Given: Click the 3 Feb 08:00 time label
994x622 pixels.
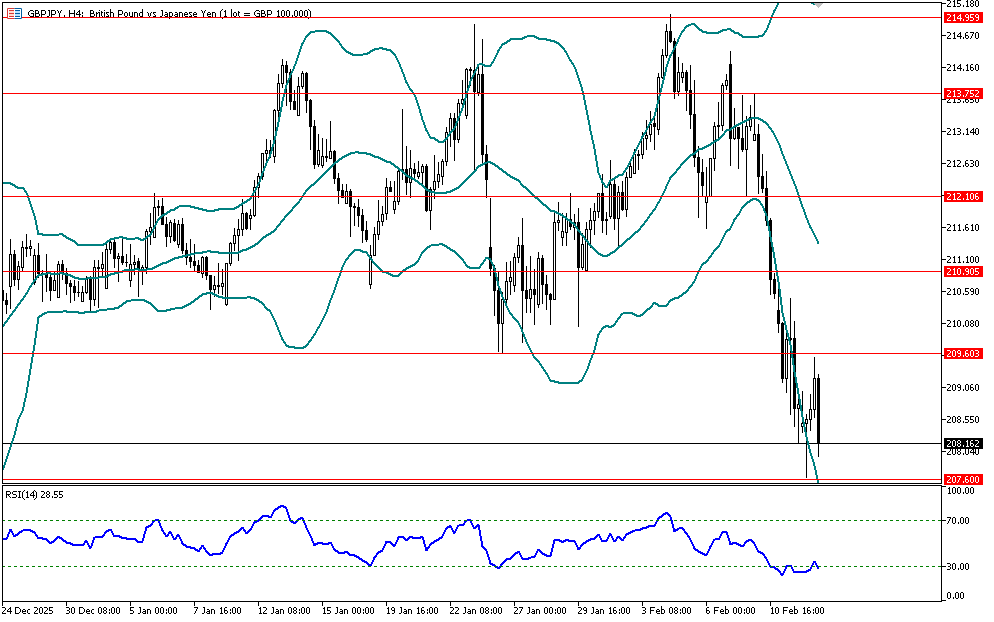Looking at the screenshot, I should pyautogui.click(x=668, y=609).
